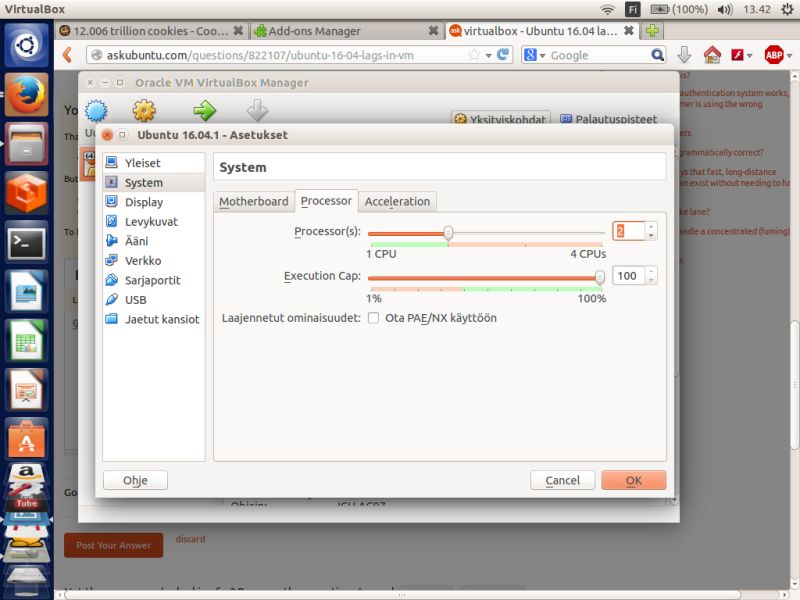Click the Execution Cap slider handle
Screen dimensions: 800x600
(x=598, y=277)
